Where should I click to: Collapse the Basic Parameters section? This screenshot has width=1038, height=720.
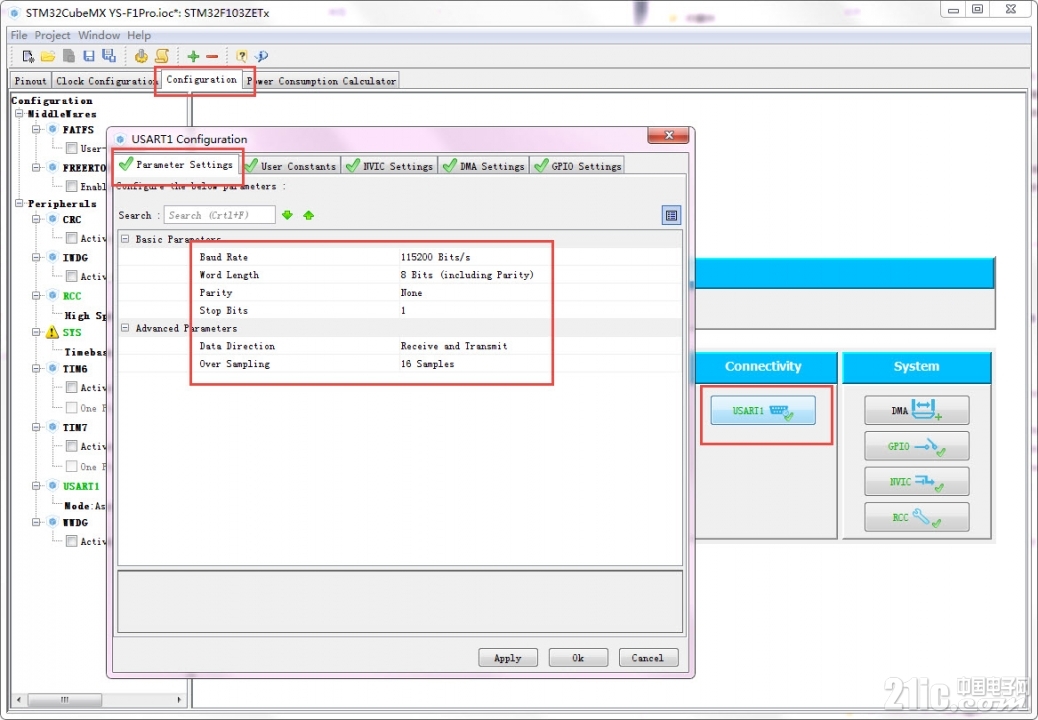click(x=125, y=239)
